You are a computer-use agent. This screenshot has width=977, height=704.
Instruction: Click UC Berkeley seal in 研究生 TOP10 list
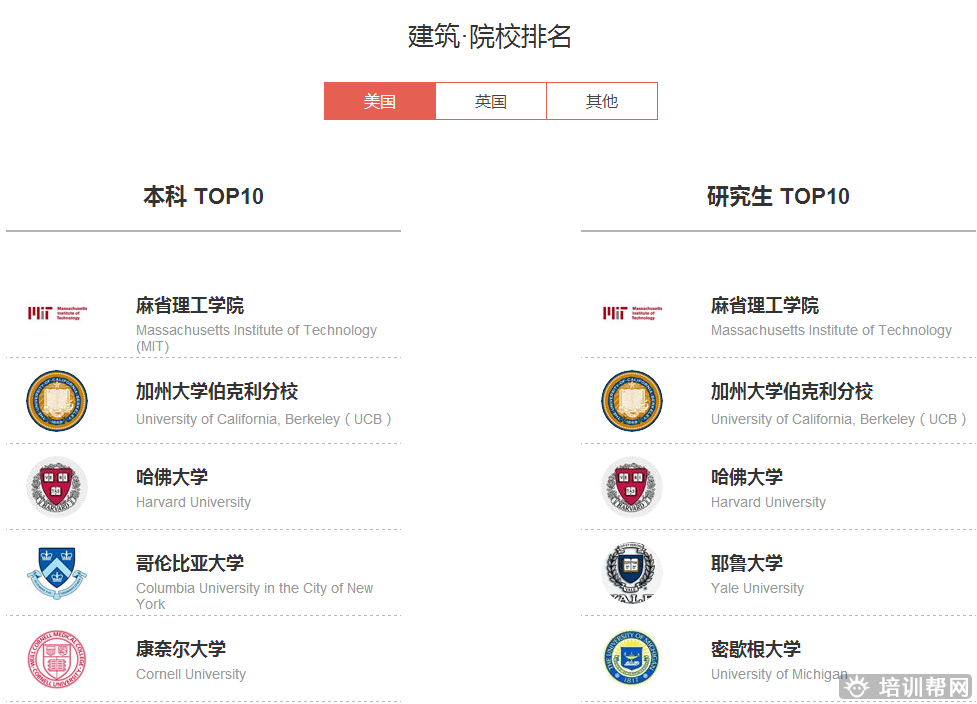[x=632, y=401]
